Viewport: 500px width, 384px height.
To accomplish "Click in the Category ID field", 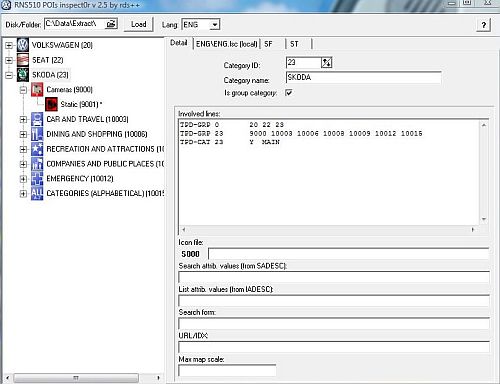I will pos(303,62).
